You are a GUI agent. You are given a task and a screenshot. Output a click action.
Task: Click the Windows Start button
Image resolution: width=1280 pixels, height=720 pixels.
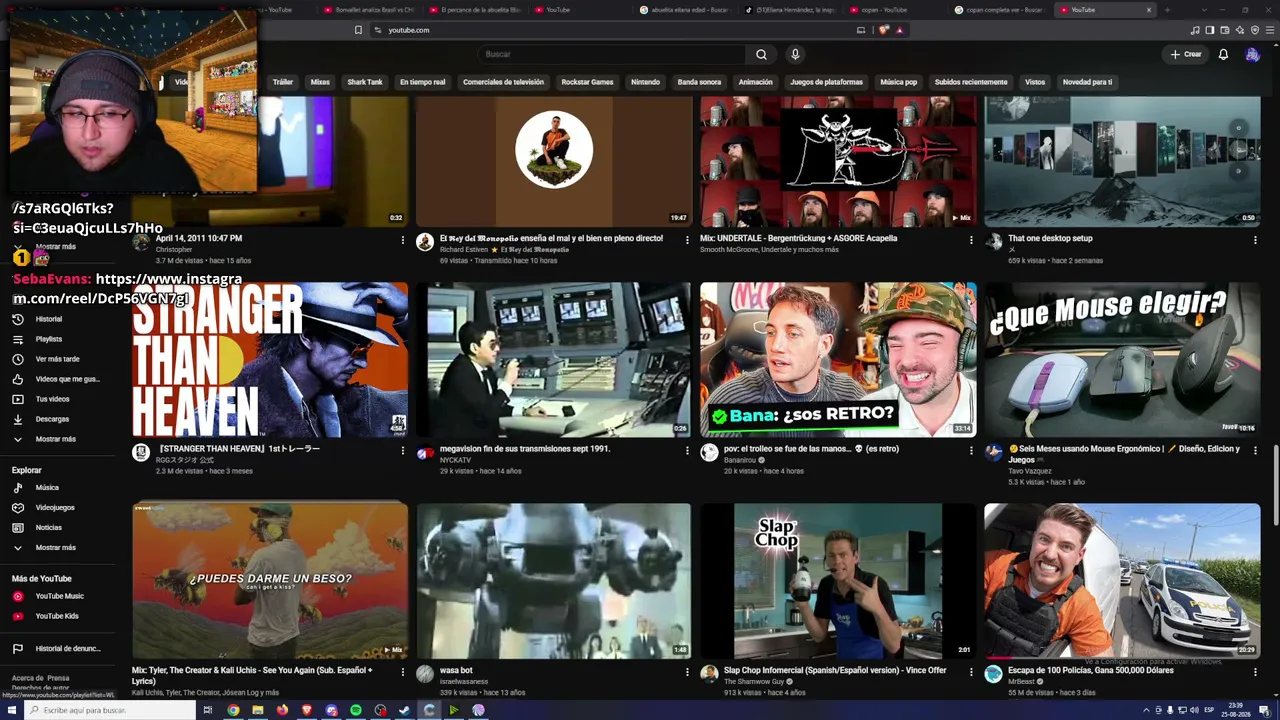pyautogui.click(x=11, y=710)
